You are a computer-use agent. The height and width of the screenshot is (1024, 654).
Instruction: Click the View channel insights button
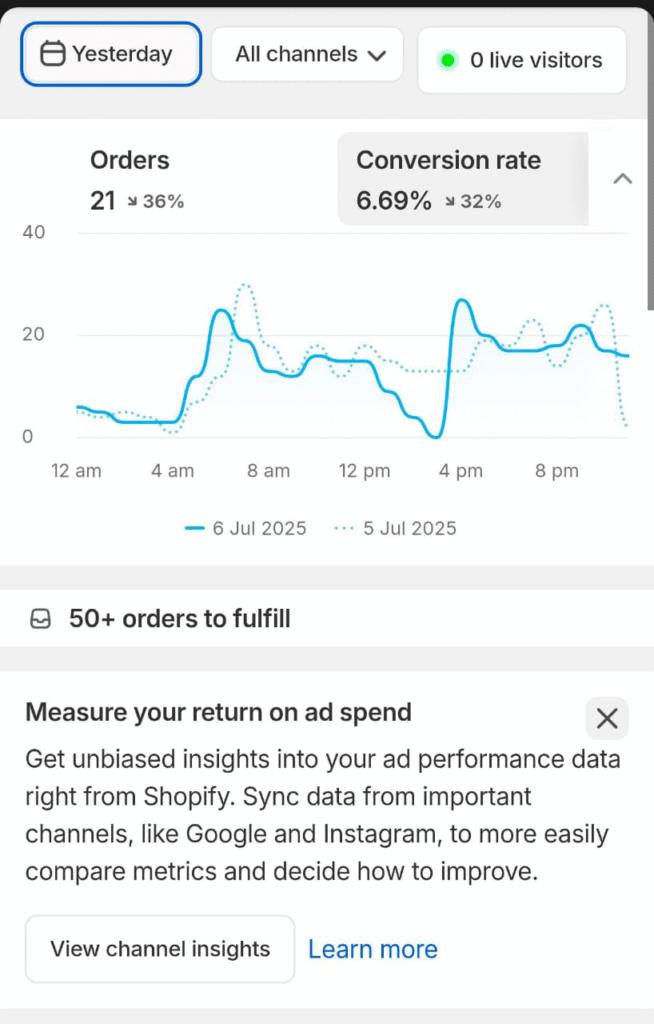[x=160, y=949]
